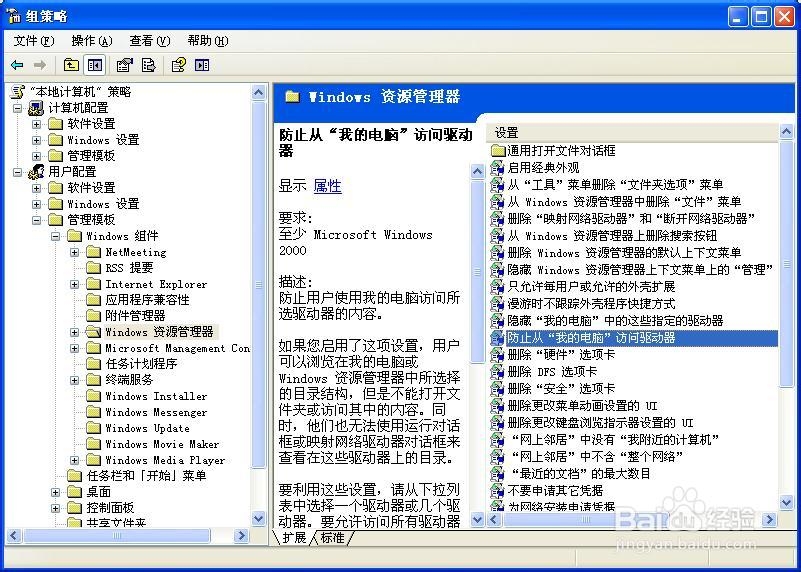This screenshot has width=801, height=572.
Task: Switch to the 标准 tab
Action: click(x=333, y=538)
